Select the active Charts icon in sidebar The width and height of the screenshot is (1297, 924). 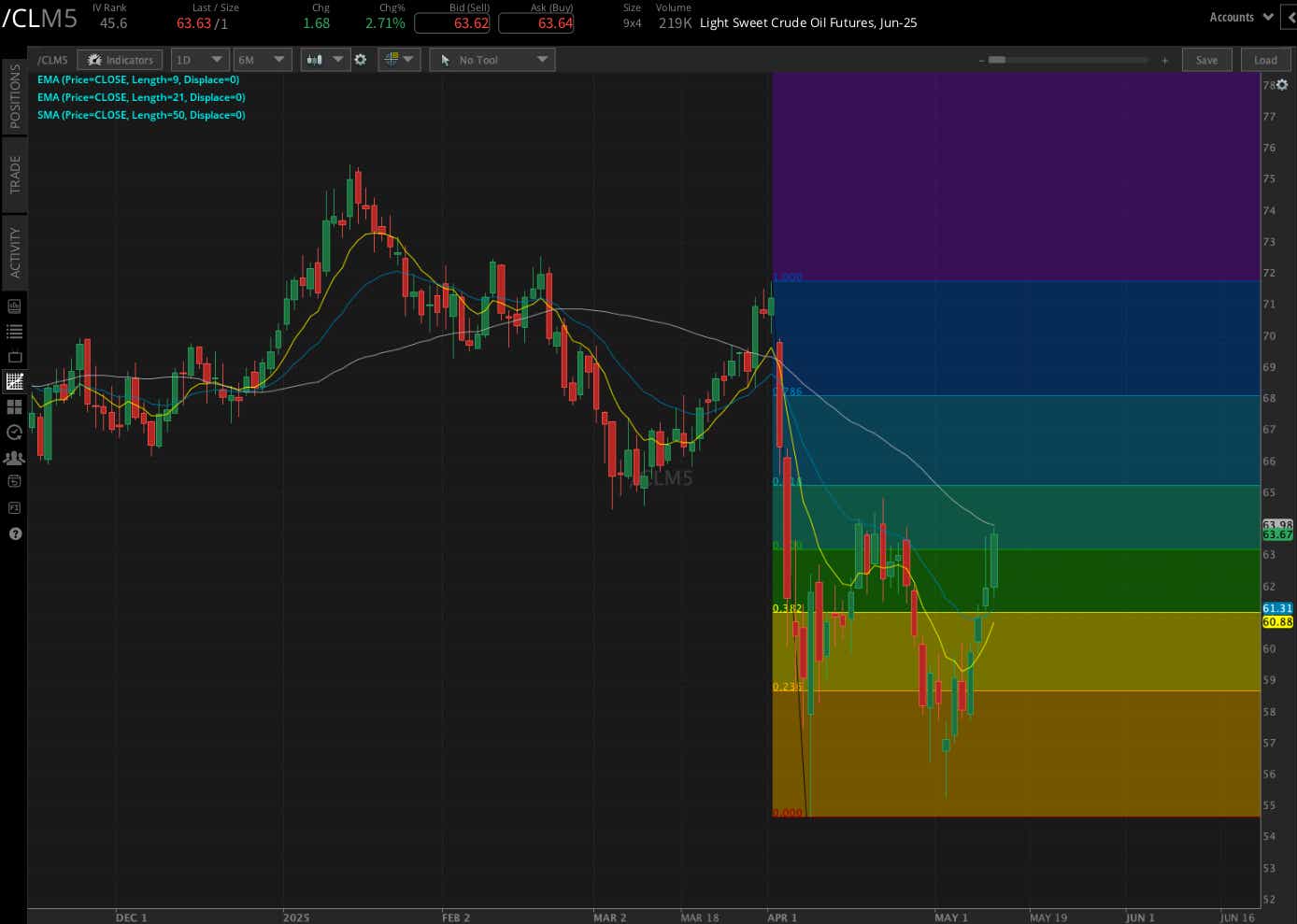(x=14, y=381)
